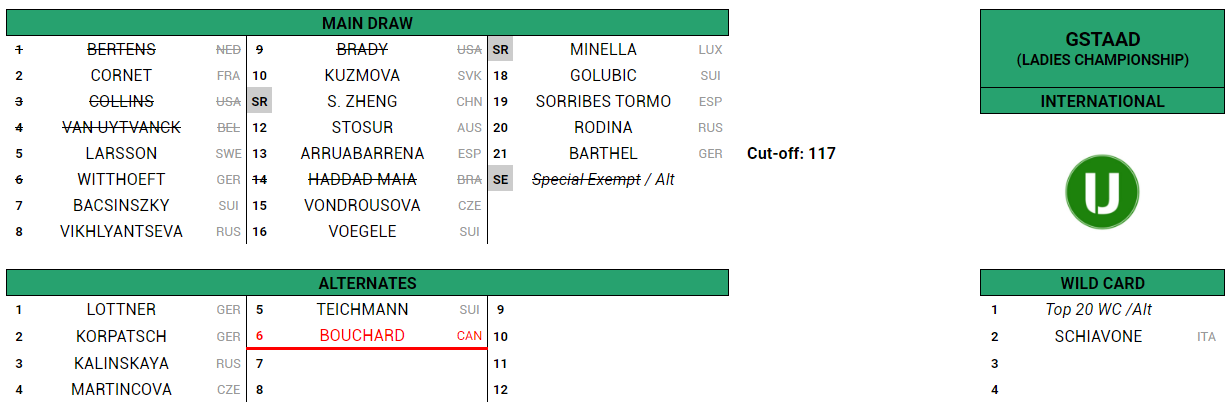Select the ALTERNATES header bar
Screen dimensions: 1232x413
pyautogui.click(x=367, y=283)
